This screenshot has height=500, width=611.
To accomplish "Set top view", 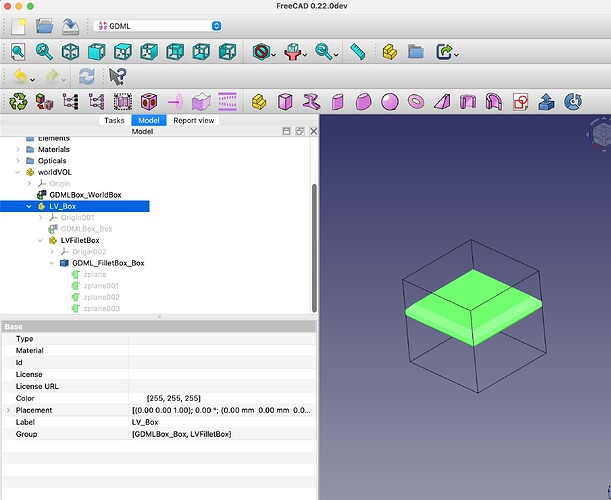I will pos(123,51).
